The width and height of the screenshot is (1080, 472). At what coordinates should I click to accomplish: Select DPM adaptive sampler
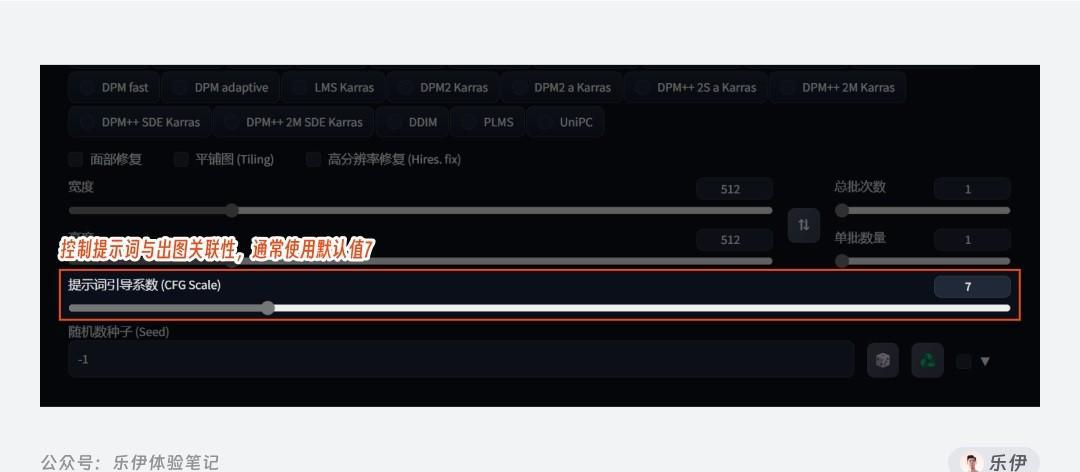(x=220, y=88)
